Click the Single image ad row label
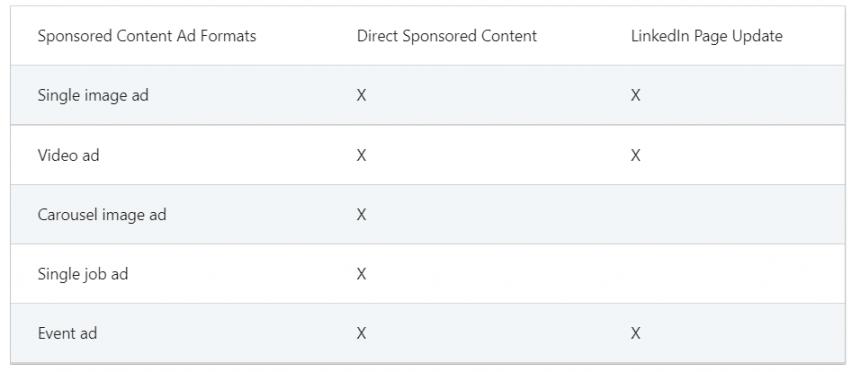This screenshot has width=851, height=372. pyautogui.click(x=93, y=96)
